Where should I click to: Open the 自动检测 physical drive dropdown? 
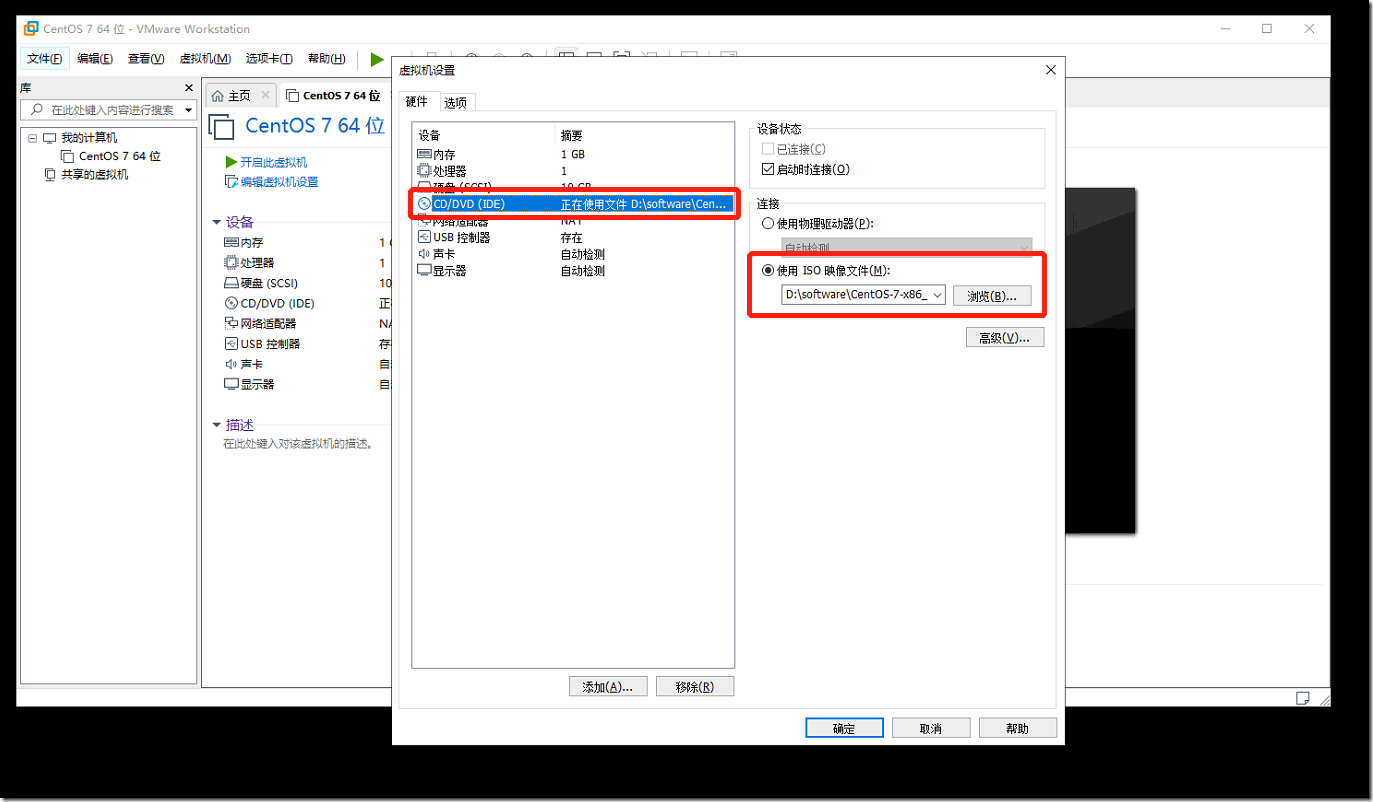906,247
